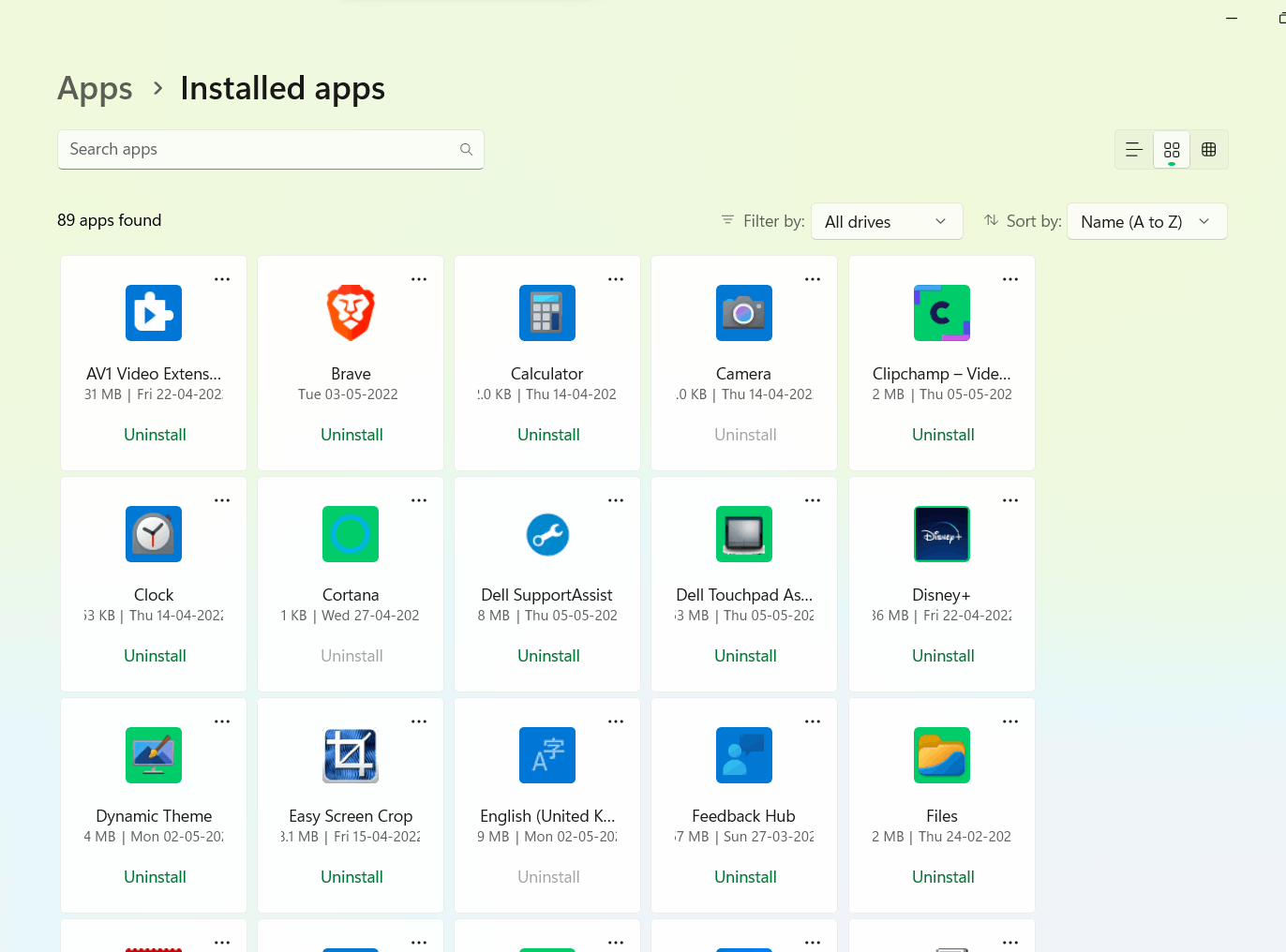Click the English language pack icon
This screenshot has width=1286, height=952.
(x=547, y=755)
